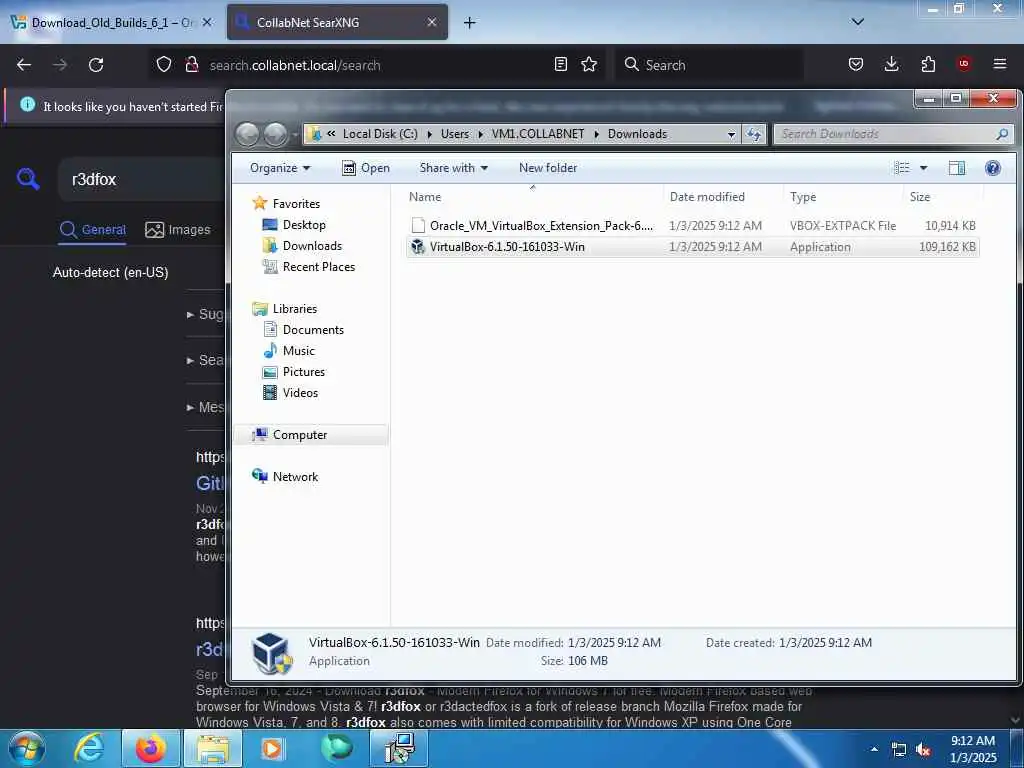Close the CollabNet SearXNG tab
Screen dimensions: 1024x768
pos(432,22)
